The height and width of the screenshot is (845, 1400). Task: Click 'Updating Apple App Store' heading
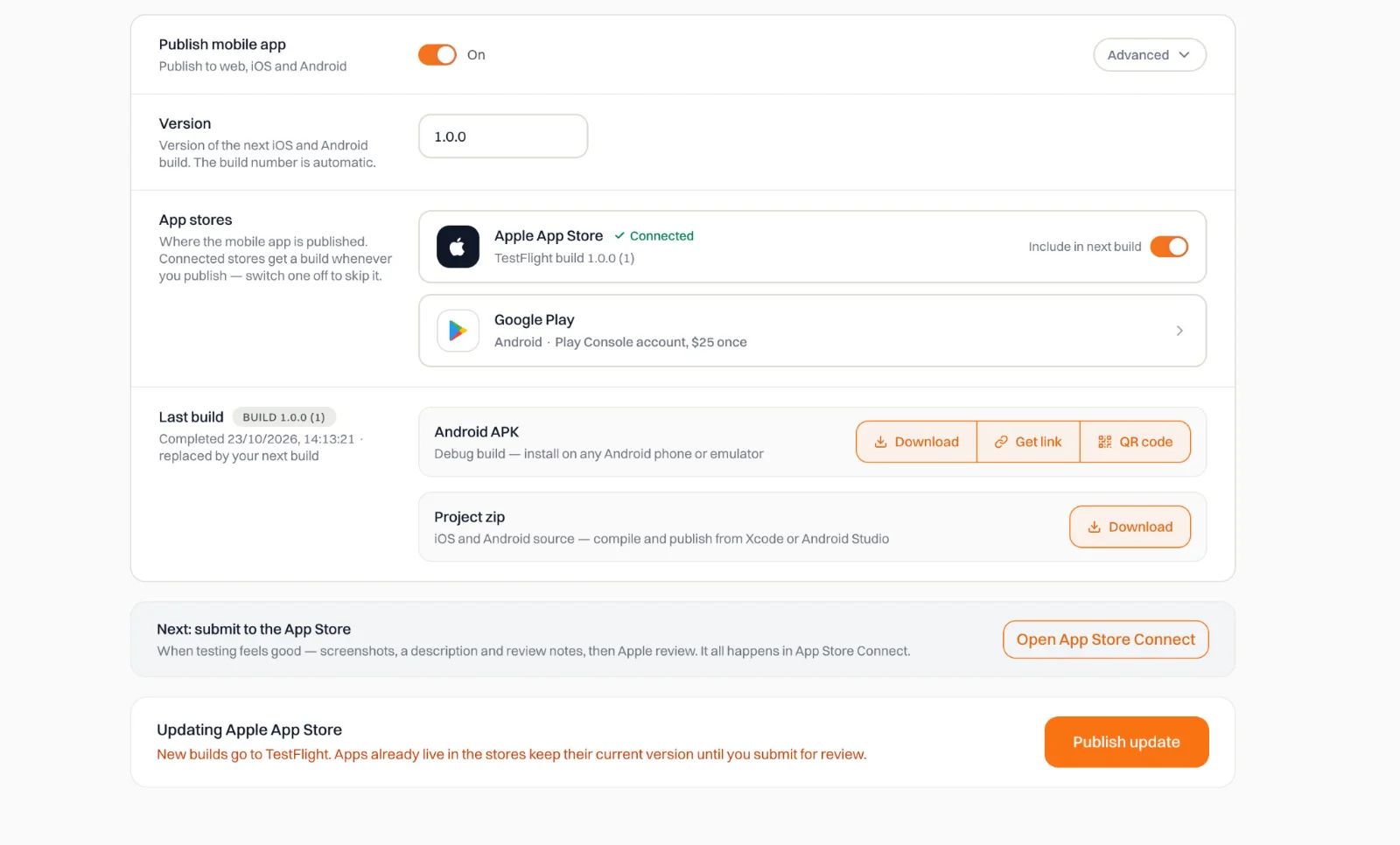click(x=249, y=730)
